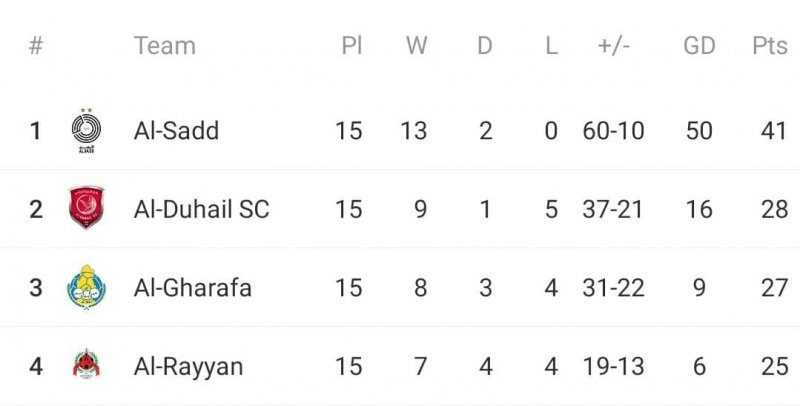800x406 pixels.
Task: Click the Team column header
Action: tap(164, 46)
